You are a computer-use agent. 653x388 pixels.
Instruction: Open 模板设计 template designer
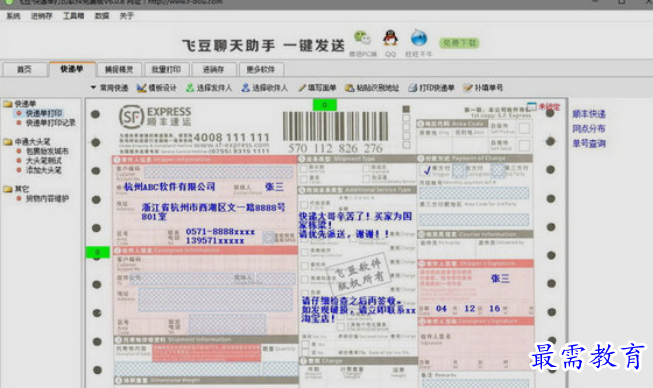[157, 88]
